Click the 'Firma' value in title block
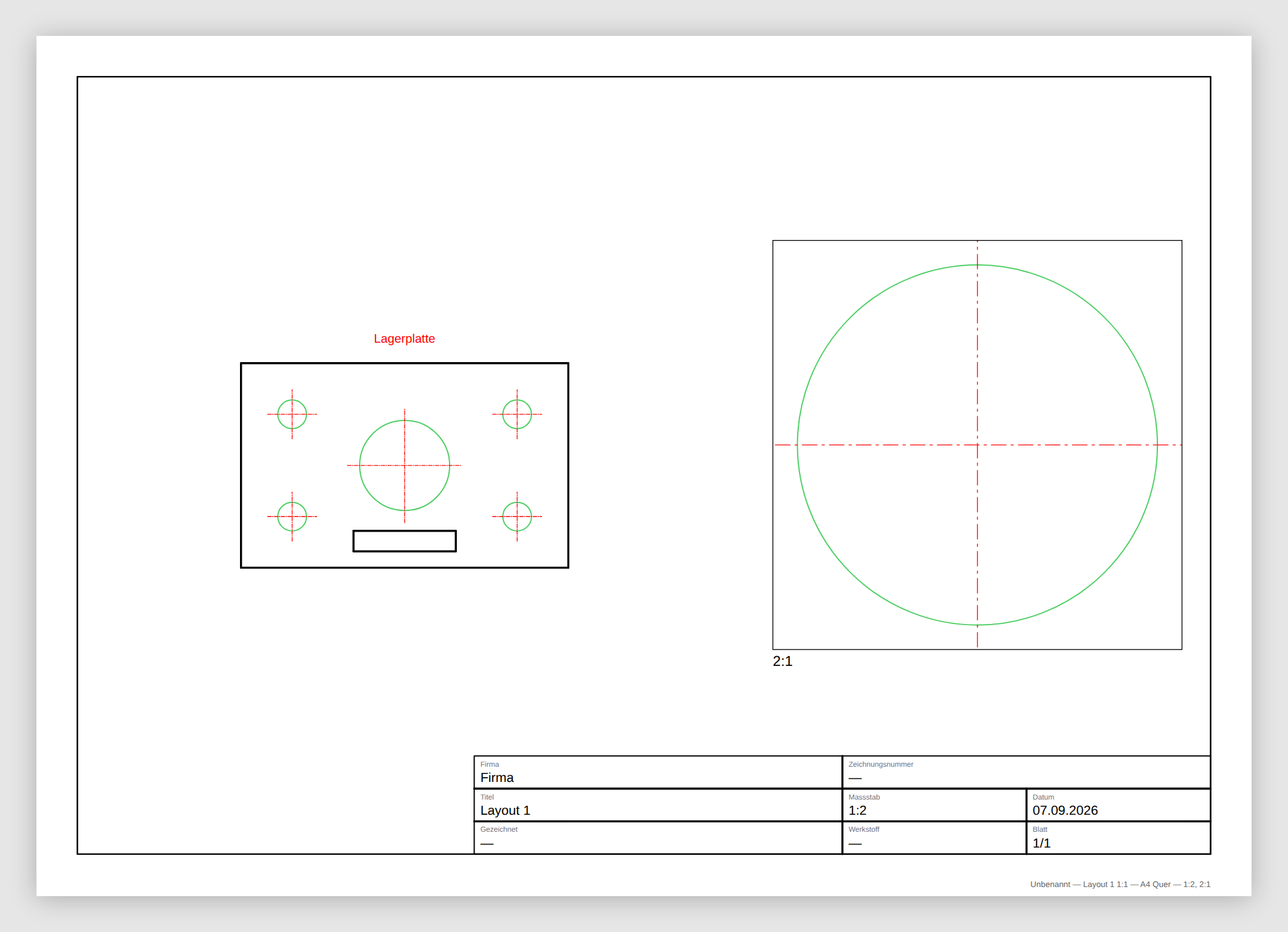This screenshot has width=1288, height=932. (497, 778)
